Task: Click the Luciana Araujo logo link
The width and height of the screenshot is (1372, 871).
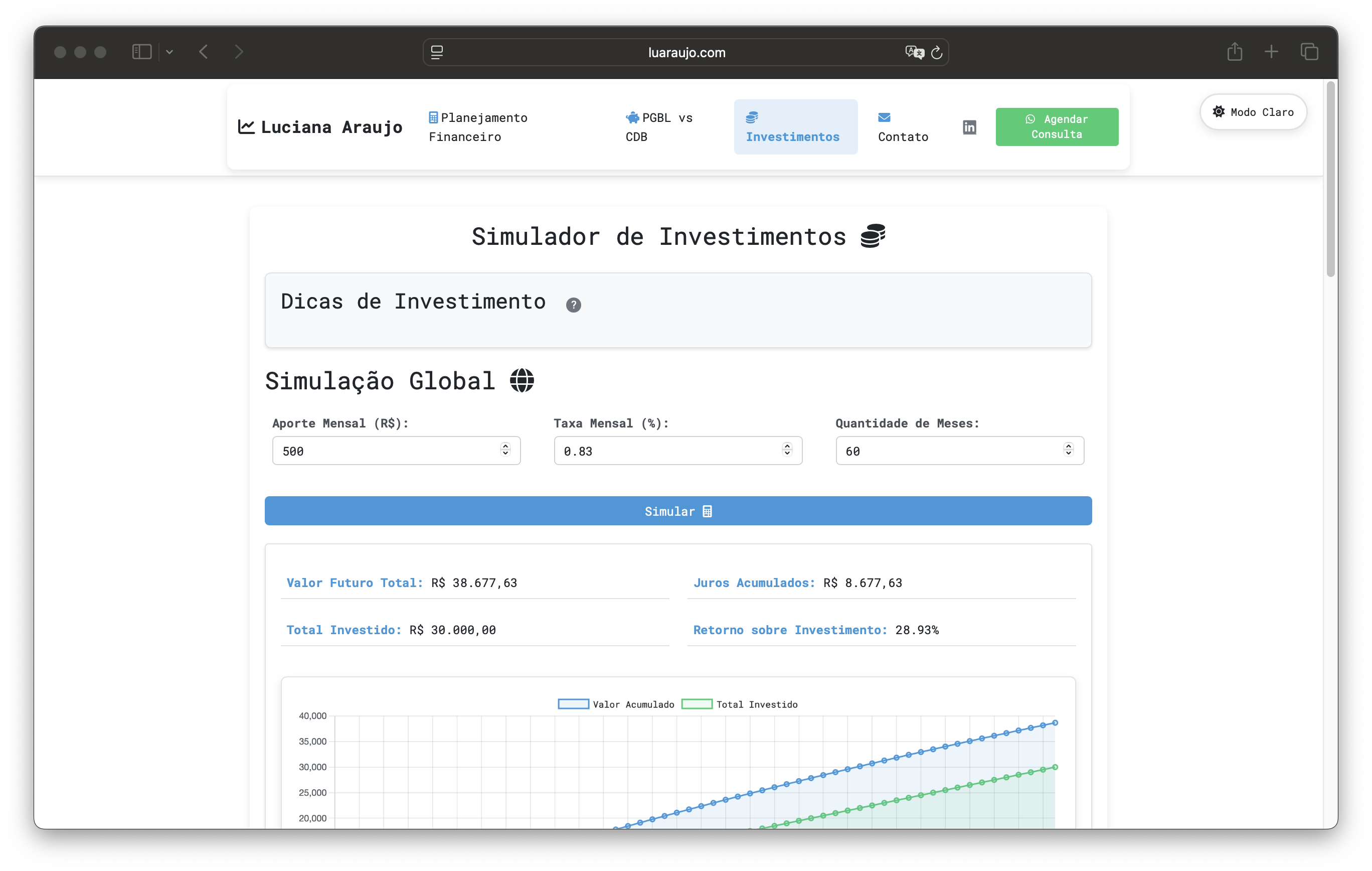Action: point(320,127)
